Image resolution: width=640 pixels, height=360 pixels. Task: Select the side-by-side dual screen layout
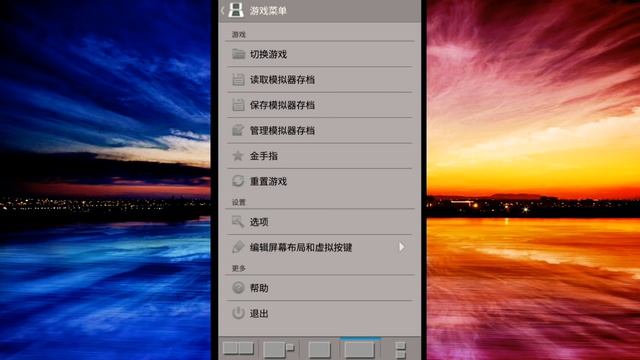[x=238, y=349]
